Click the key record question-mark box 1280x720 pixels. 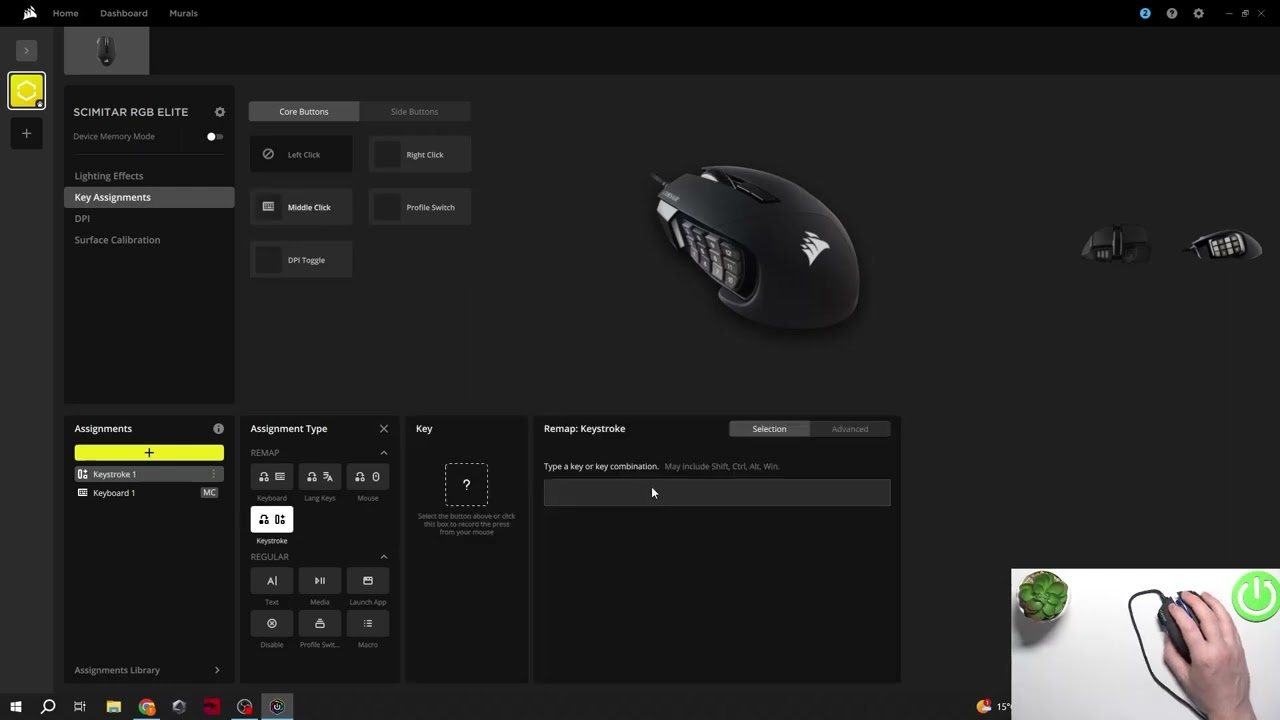(466, 484)
